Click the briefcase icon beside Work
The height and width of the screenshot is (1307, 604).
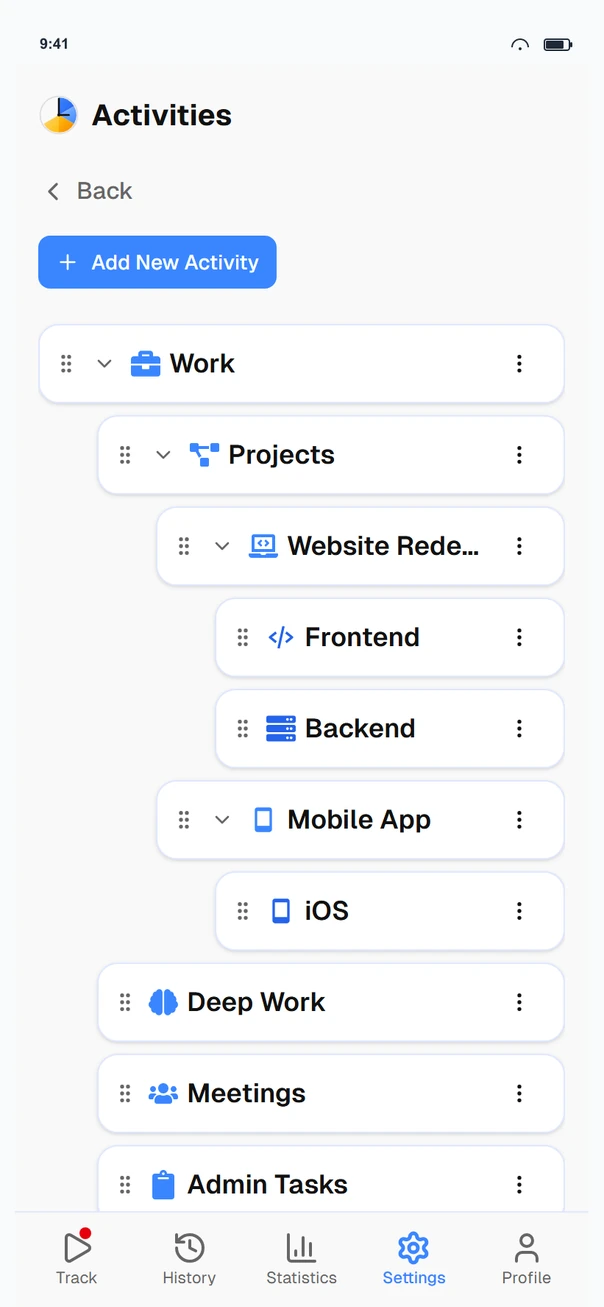(x=145, y=364)
